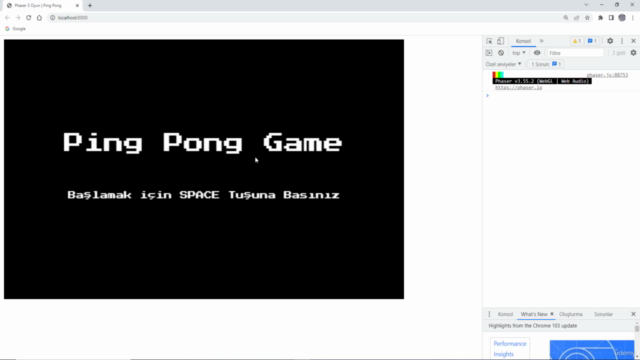
Task: Clear the console
Action: [x=501, y=53]
